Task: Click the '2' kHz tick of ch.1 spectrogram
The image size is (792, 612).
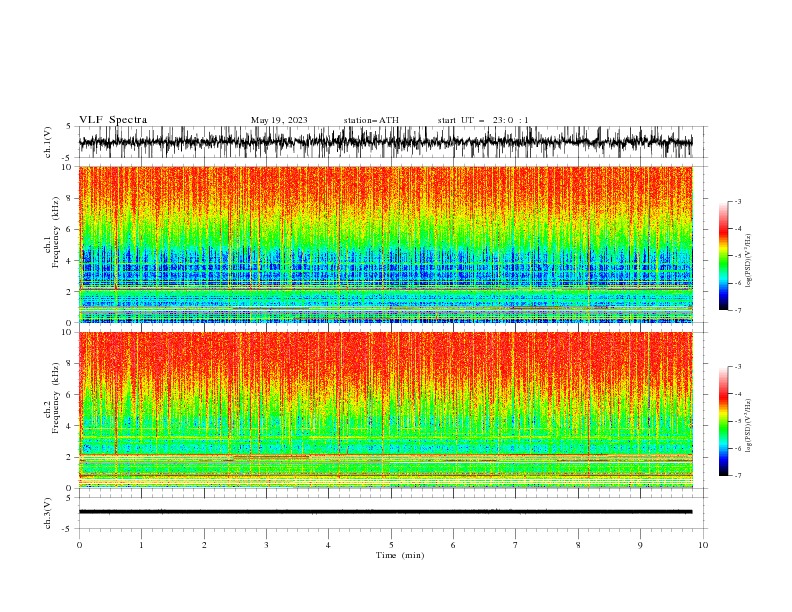Action: [71, 292]
